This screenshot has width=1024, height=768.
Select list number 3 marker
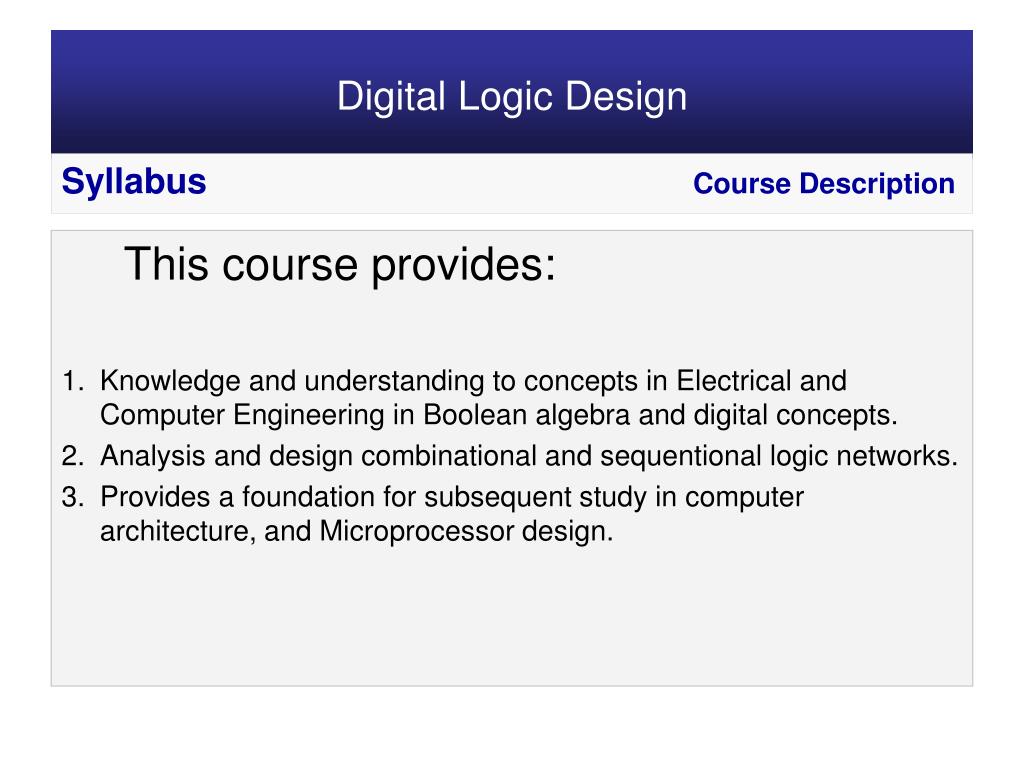[x=72, y=497]
